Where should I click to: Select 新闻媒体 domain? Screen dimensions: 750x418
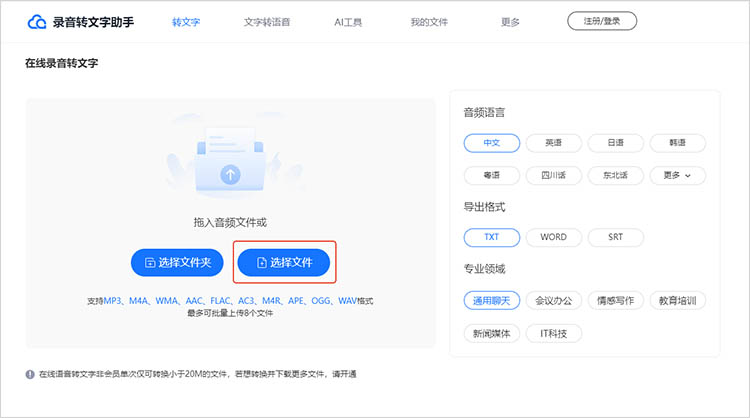coord(492,333)
